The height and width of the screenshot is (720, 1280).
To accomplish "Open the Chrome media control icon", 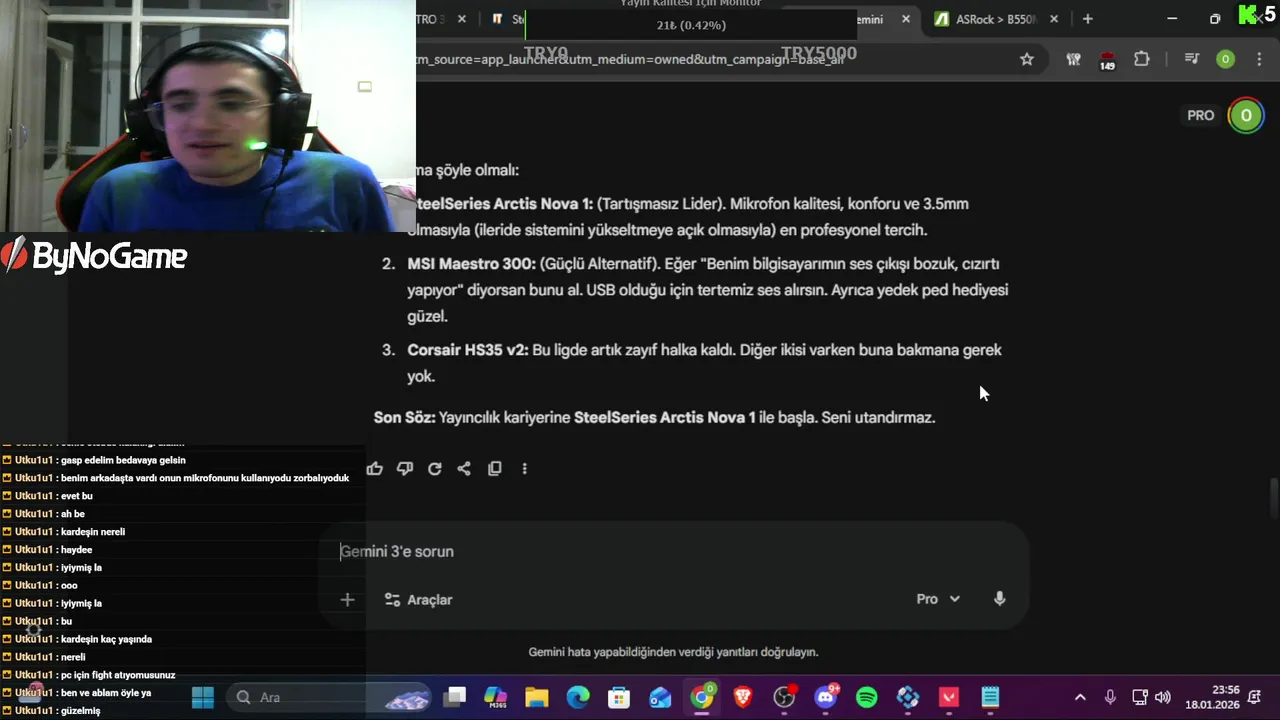I will [1191, 59].
